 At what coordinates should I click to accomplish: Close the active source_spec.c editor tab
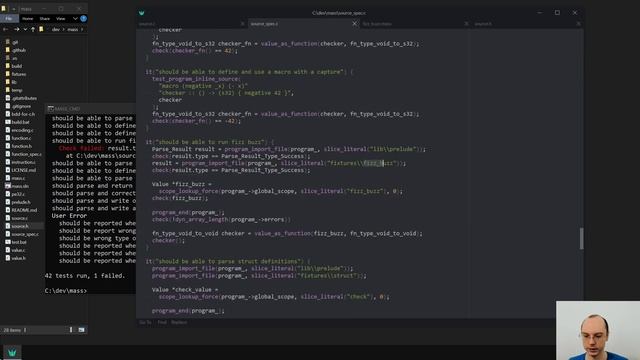point(355,24)
